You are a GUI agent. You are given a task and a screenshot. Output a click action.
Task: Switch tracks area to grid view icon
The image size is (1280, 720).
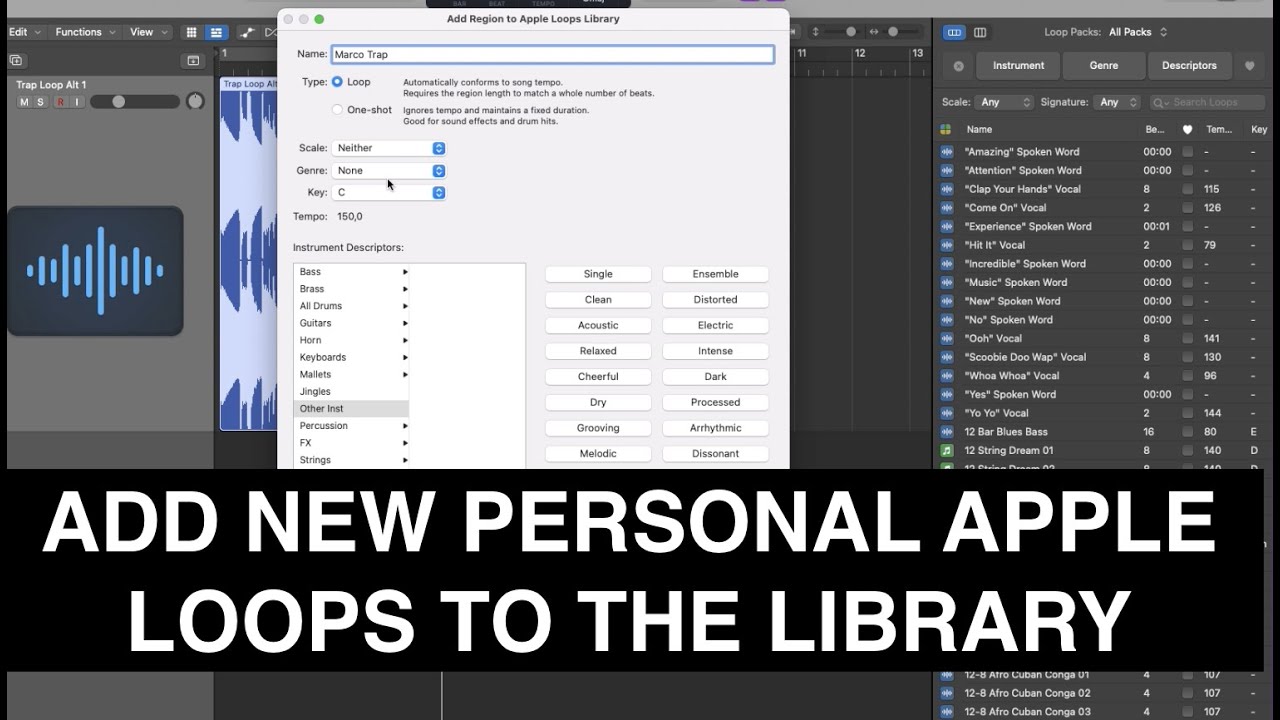[x=192, y=32]
